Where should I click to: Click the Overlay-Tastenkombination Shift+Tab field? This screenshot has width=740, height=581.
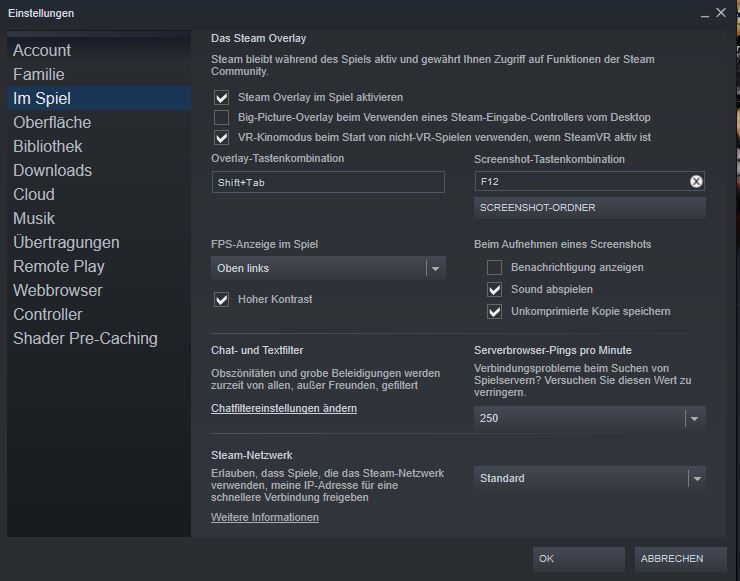pyautogui.click(x=328, y=182)
